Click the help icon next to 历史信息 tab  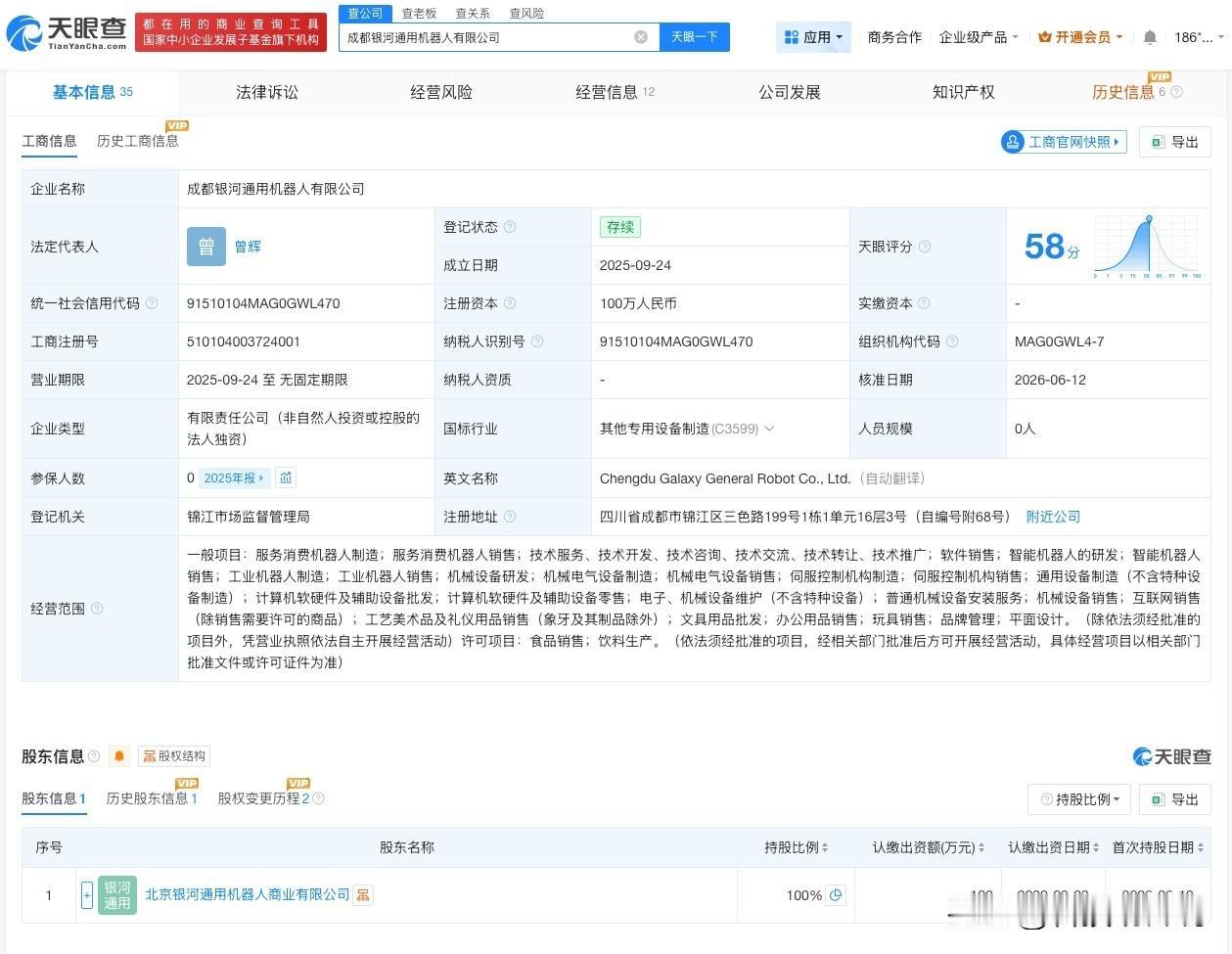pyautogui.click(x=1176, y=92)
